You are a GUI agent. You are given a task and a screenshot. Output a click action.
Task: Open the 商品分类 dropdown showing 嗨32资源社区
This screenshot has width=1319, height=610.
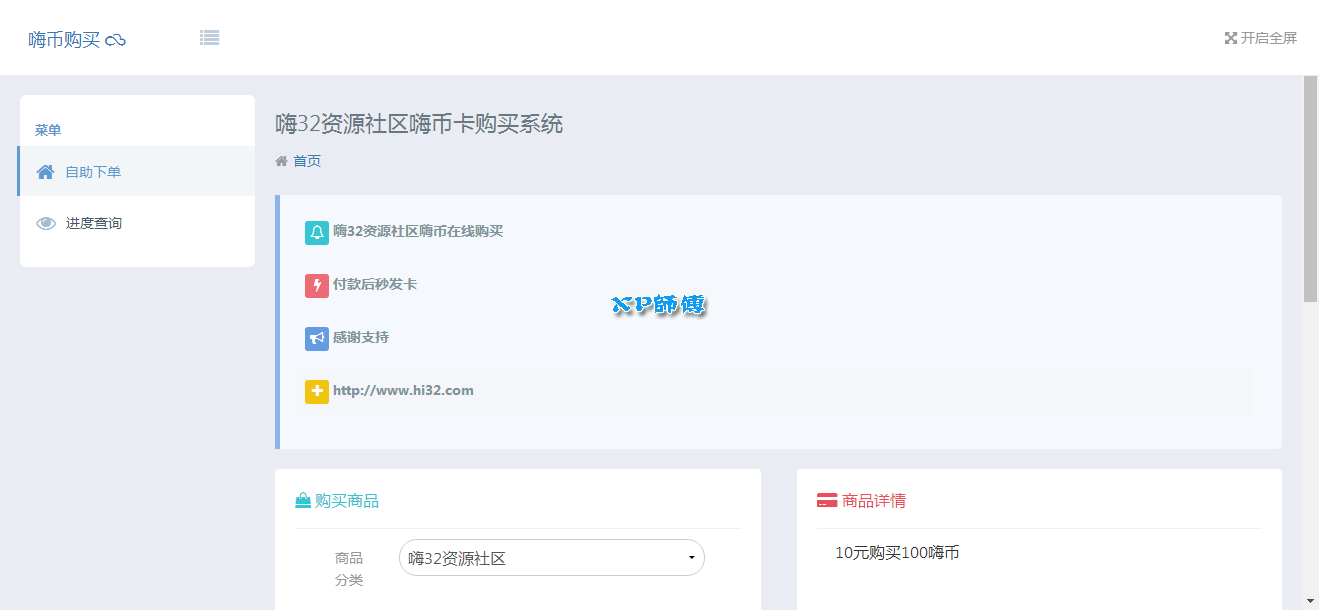click(552, 558)
